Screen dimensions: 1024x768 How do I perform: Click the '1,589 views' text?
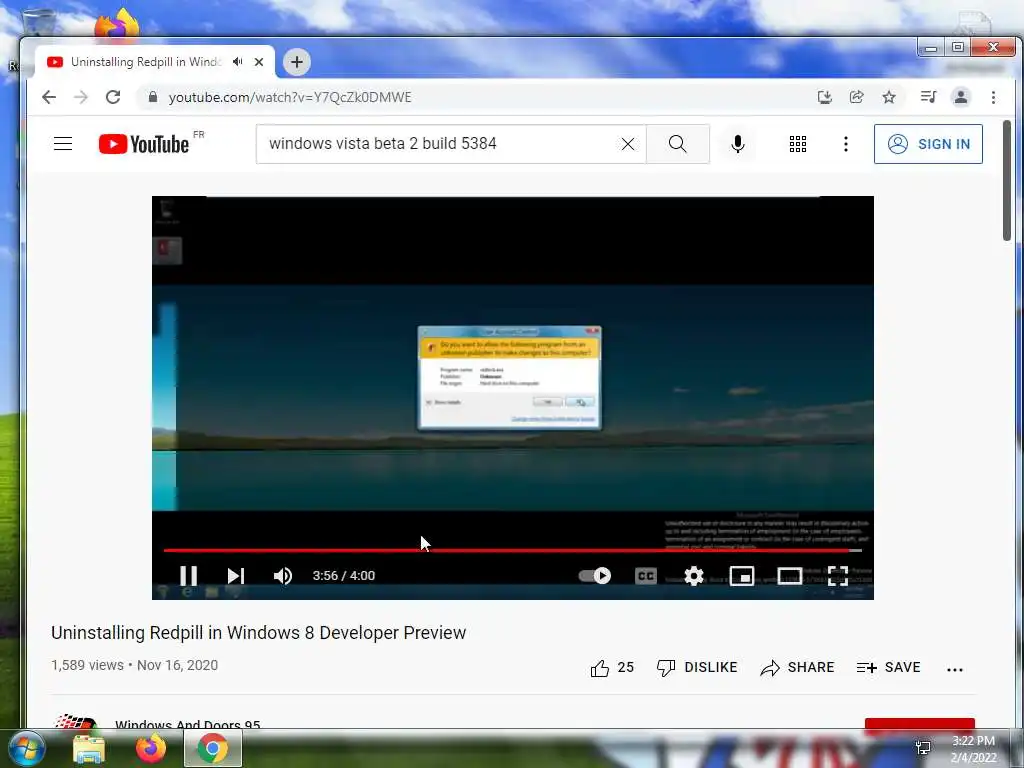pyautogui.click(x=88, y=665)
